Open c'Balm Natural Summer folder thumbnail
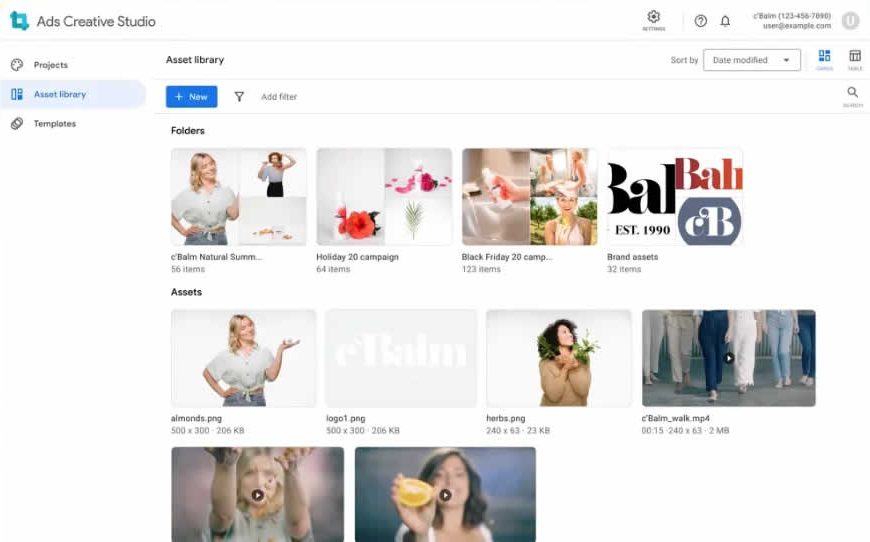 239,196
